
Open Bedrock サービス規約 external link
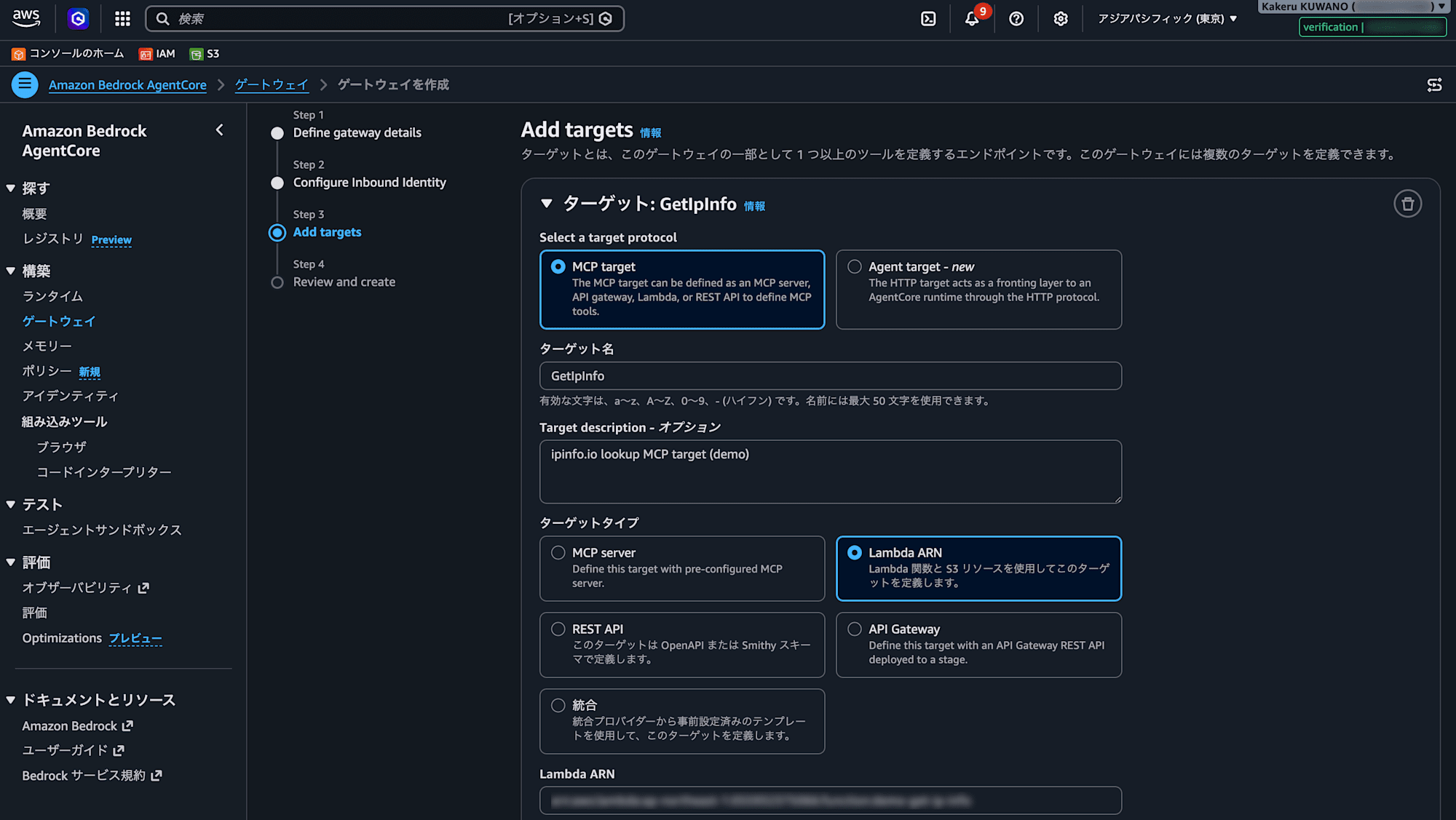(92, 776)
